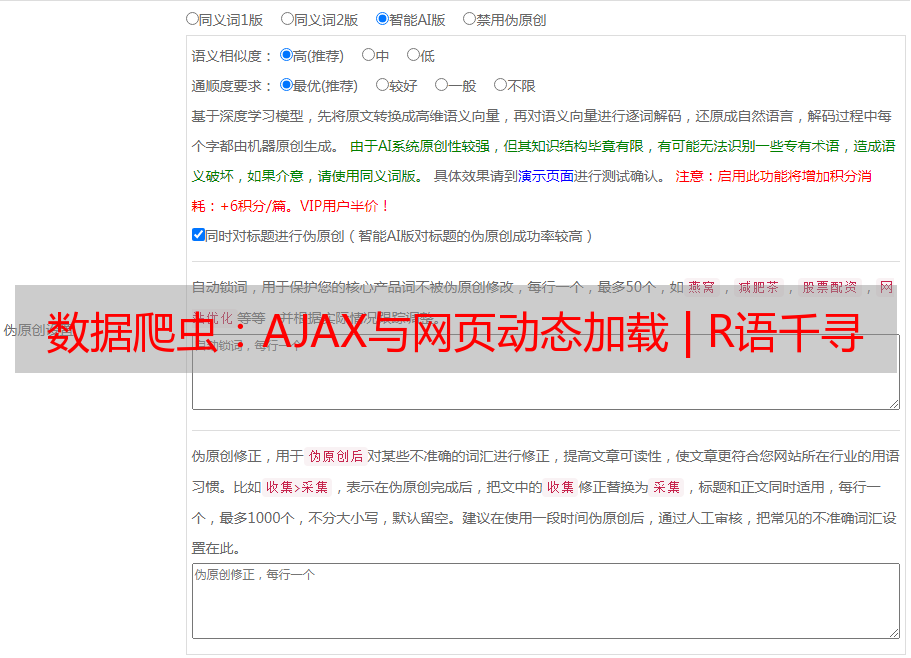Click the 伪原创修正 textarea resize handle
Image resolution: width=911 pixels, height=658 pixels.
893,632
